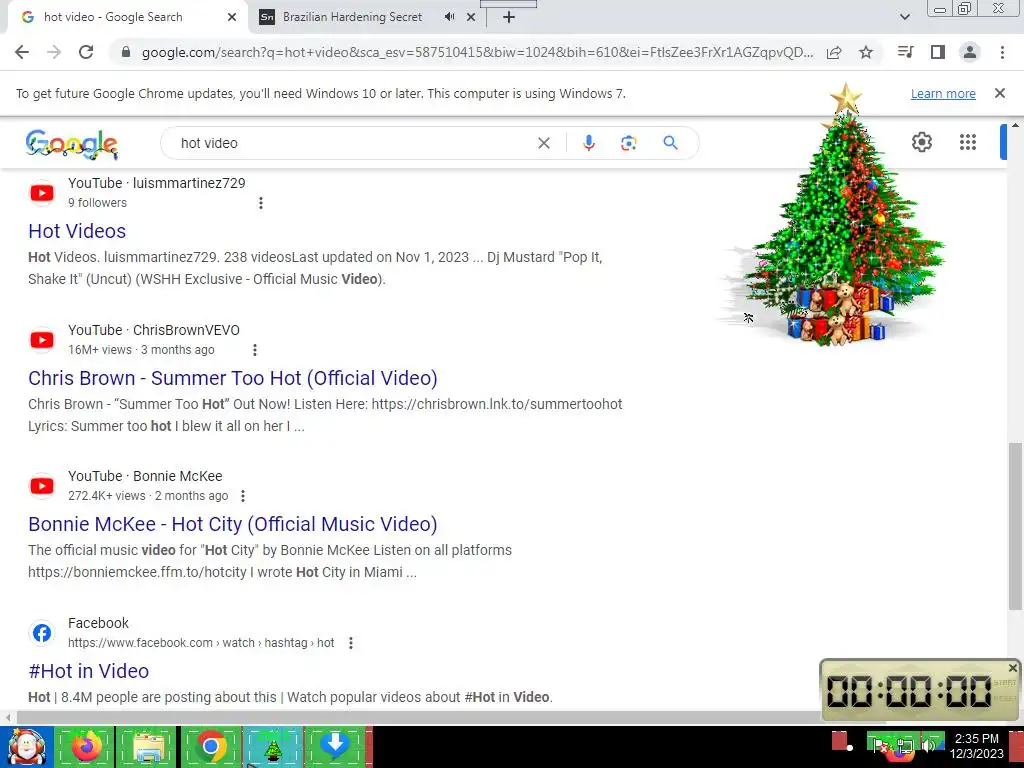Viewport: 1024px width, 768px height.
Task: Click the 00:00:00 timer display
Action: (909, 691)
